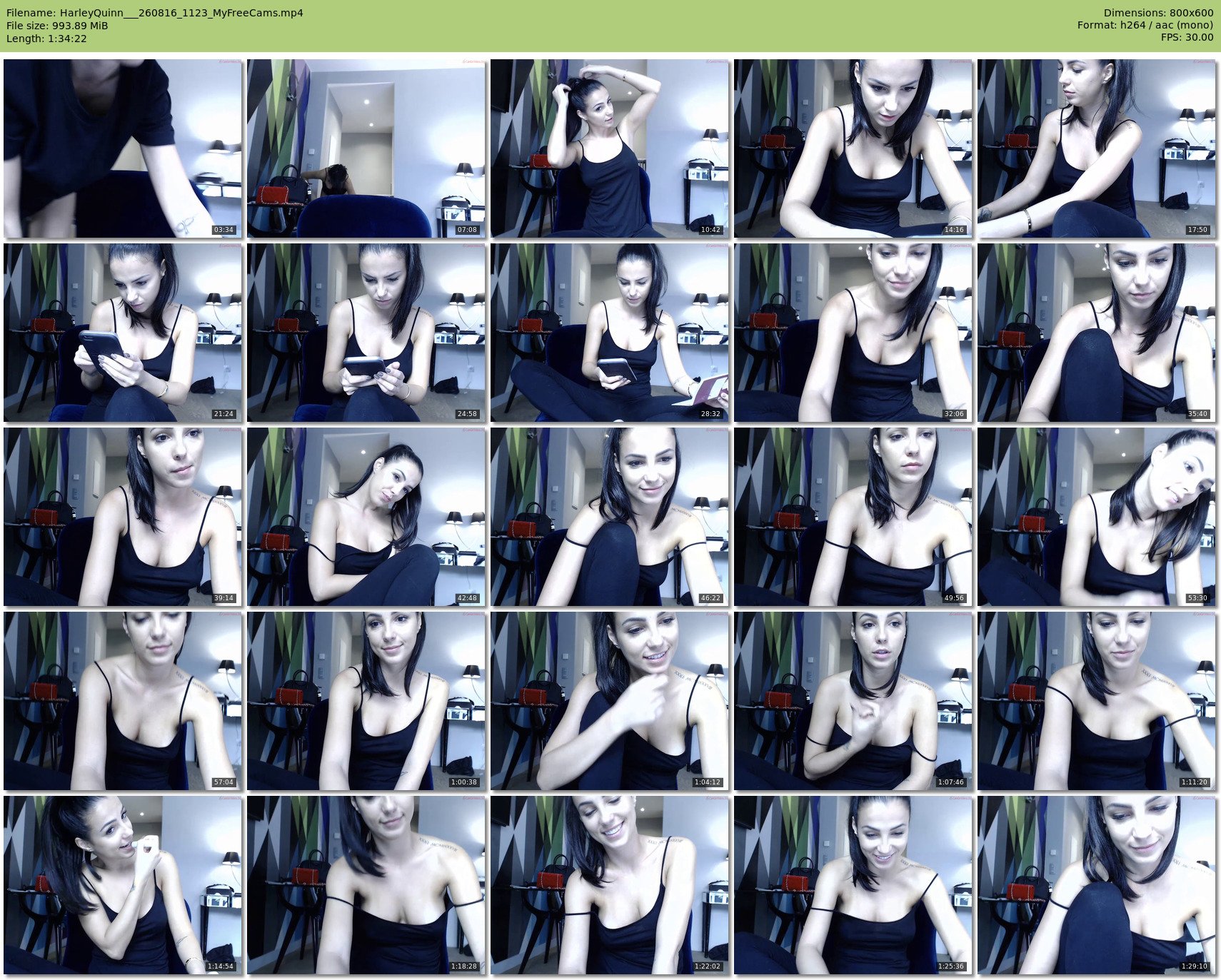Select the frame stamped 49:56
1221x980 pixels.
pos(853,517)
